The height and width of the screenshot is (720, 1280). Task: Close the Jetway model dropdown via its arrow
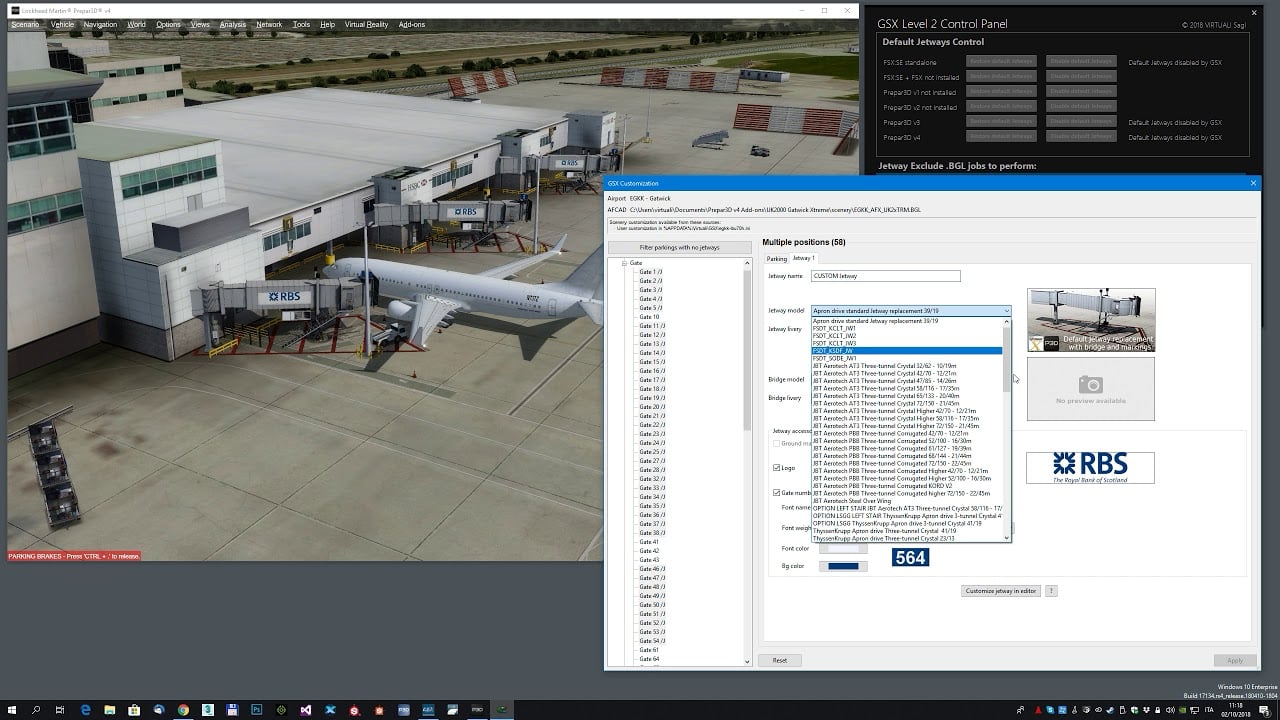coord(1005,311)
